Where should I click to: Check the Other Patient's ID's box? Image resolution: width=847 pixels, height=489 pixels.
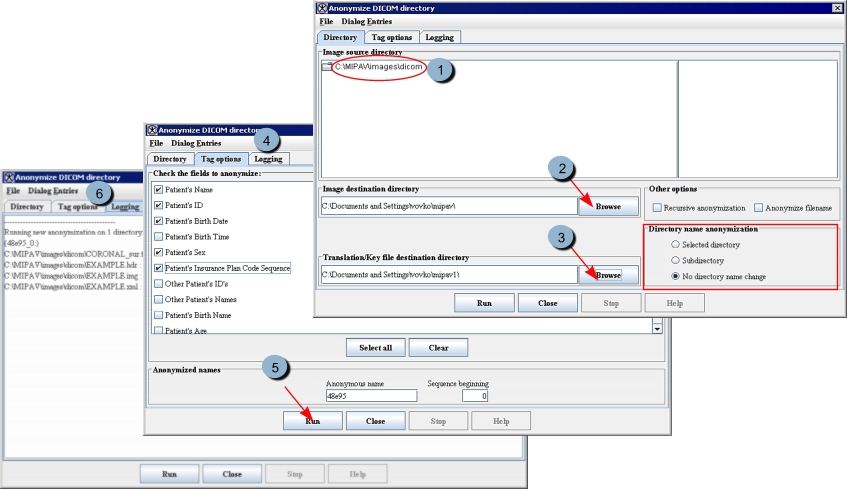[x=157, y=284]
